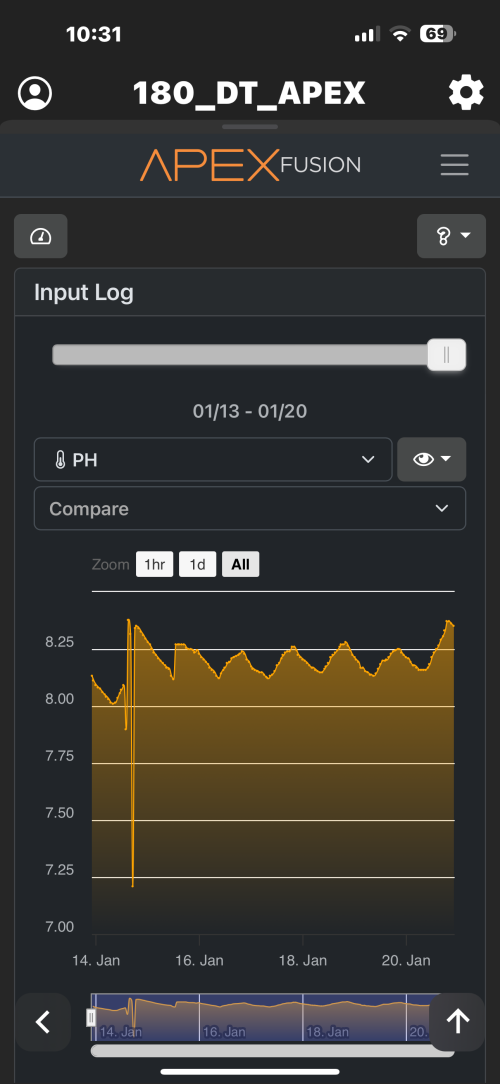
Task: Click the Zoom label text
Action: click(x=110, y=564)
